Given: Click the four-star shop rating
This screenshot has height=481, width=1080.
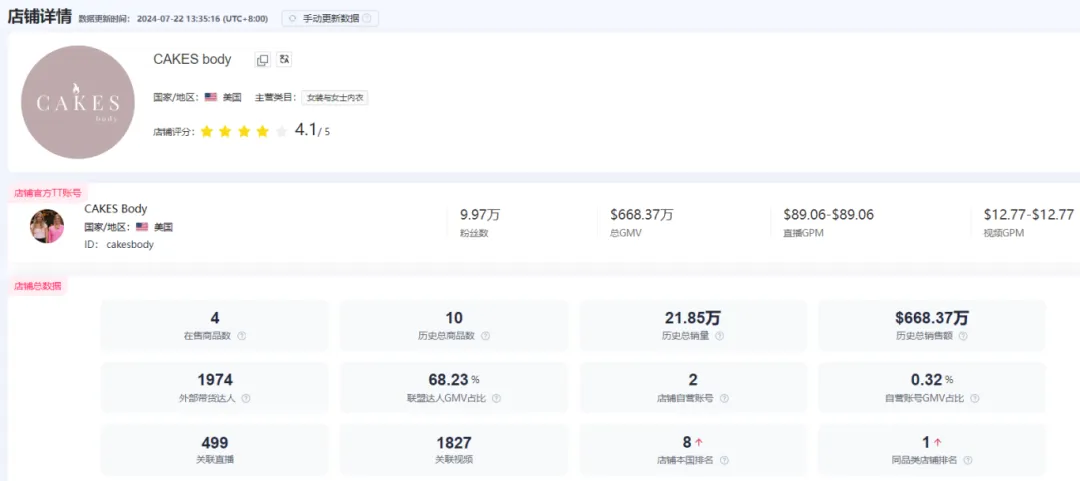Looking at the screenshot, I should [244, 131].
